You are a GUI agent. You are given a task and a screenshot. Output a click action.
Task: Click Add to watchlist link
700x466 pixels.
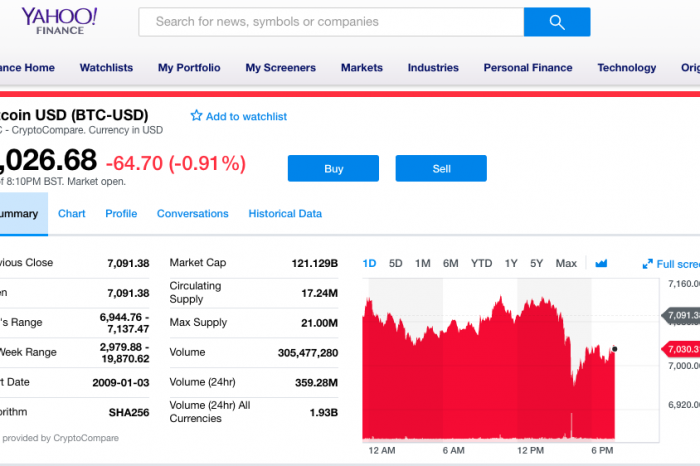tap(246, 116)
